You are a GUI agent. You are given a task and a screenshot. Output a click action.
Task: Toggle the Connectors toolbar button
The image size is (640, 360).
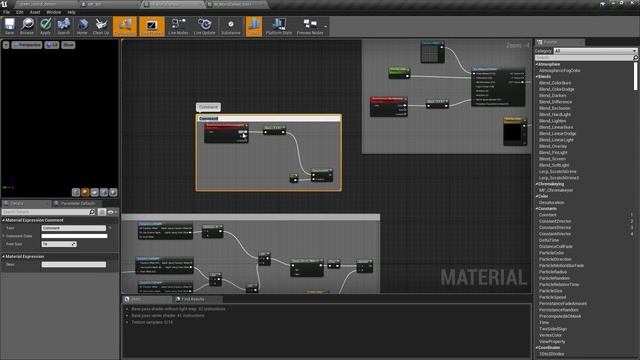(x=125, y=27)
